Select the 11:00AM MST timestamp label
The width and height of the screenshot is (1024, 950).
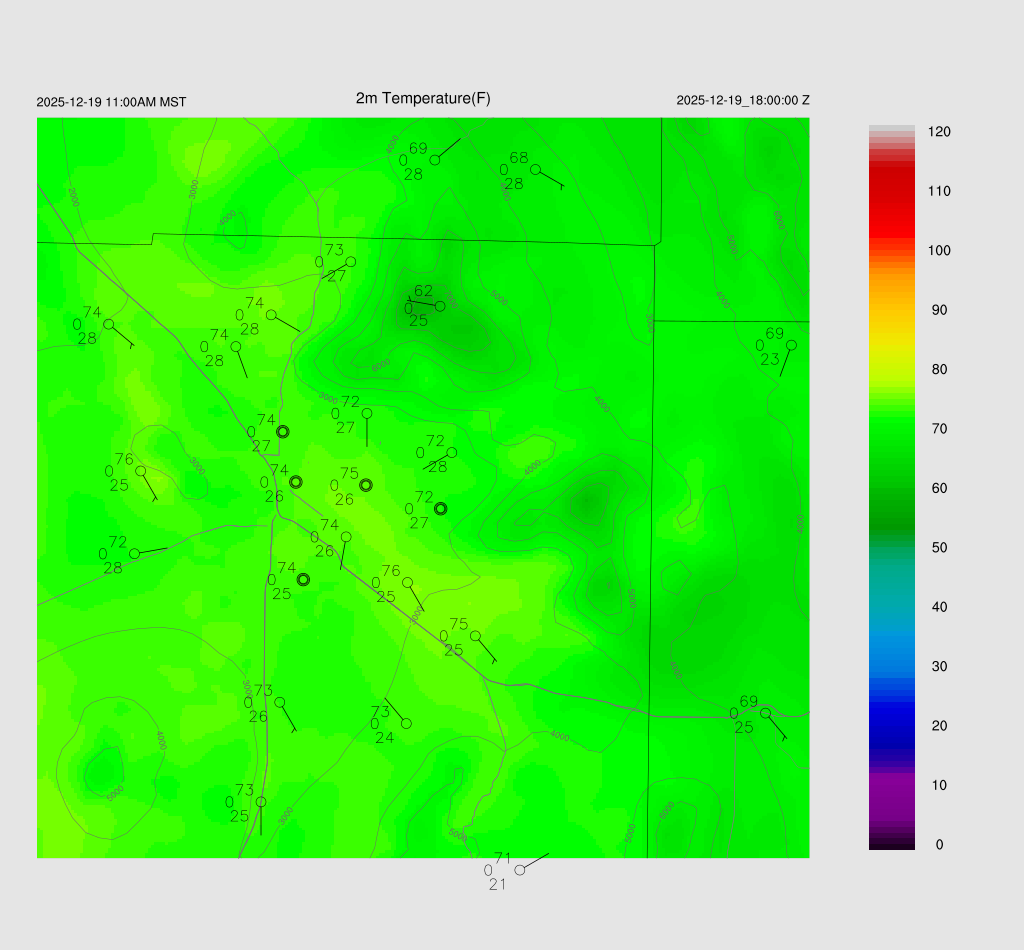tap(111, 102)
